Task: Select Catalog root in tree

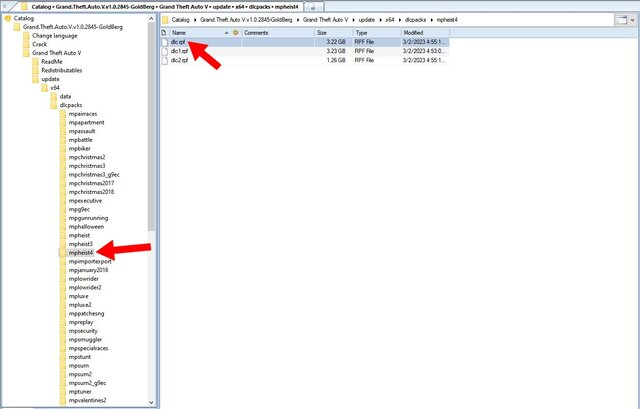Action: [x=24, y=18]
